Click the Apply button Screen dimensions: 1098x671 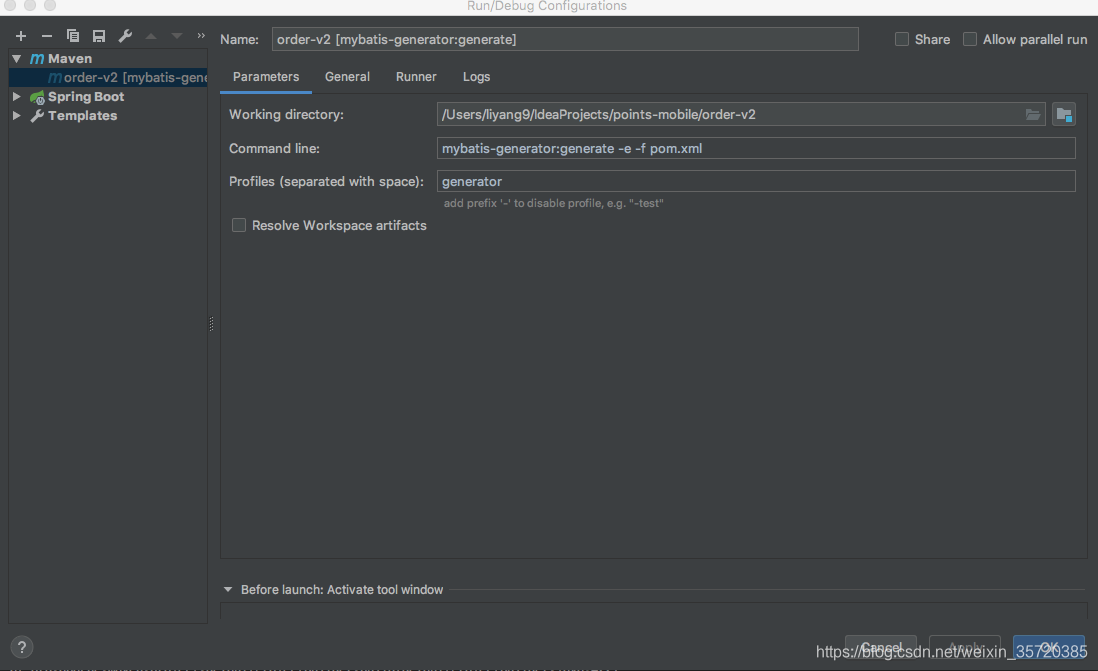(964, 647)
